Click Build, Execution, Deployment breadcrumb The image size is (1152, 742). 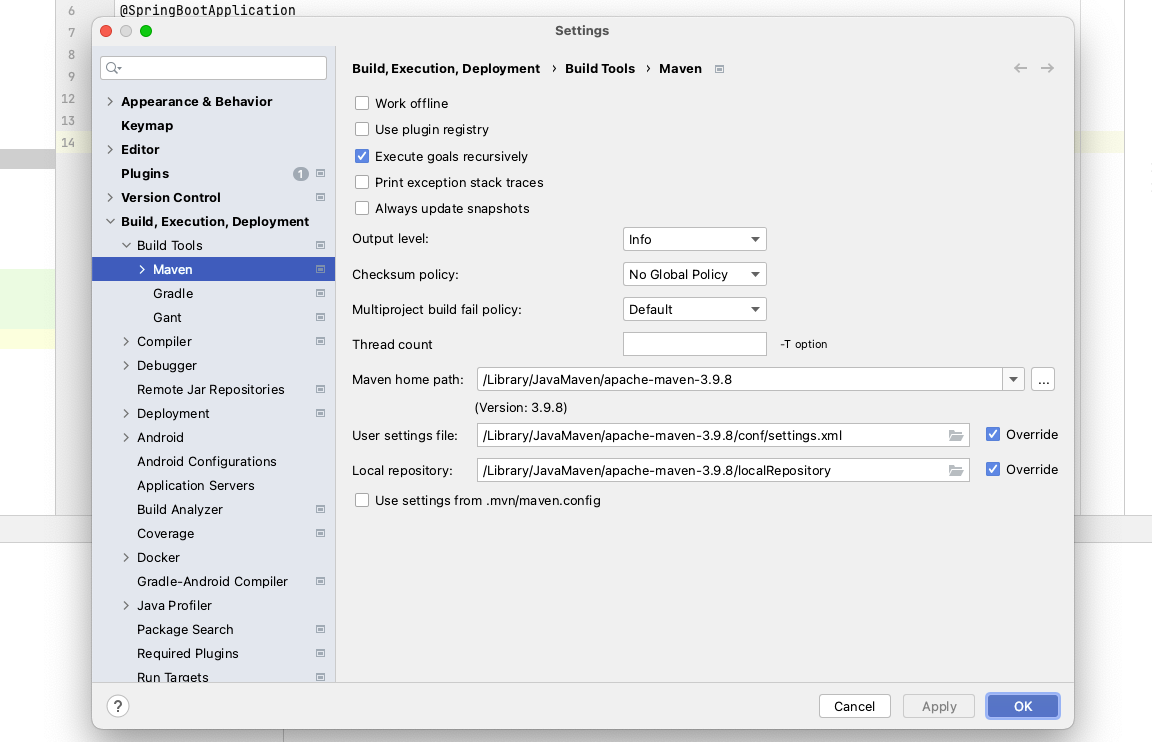[446, 68]
